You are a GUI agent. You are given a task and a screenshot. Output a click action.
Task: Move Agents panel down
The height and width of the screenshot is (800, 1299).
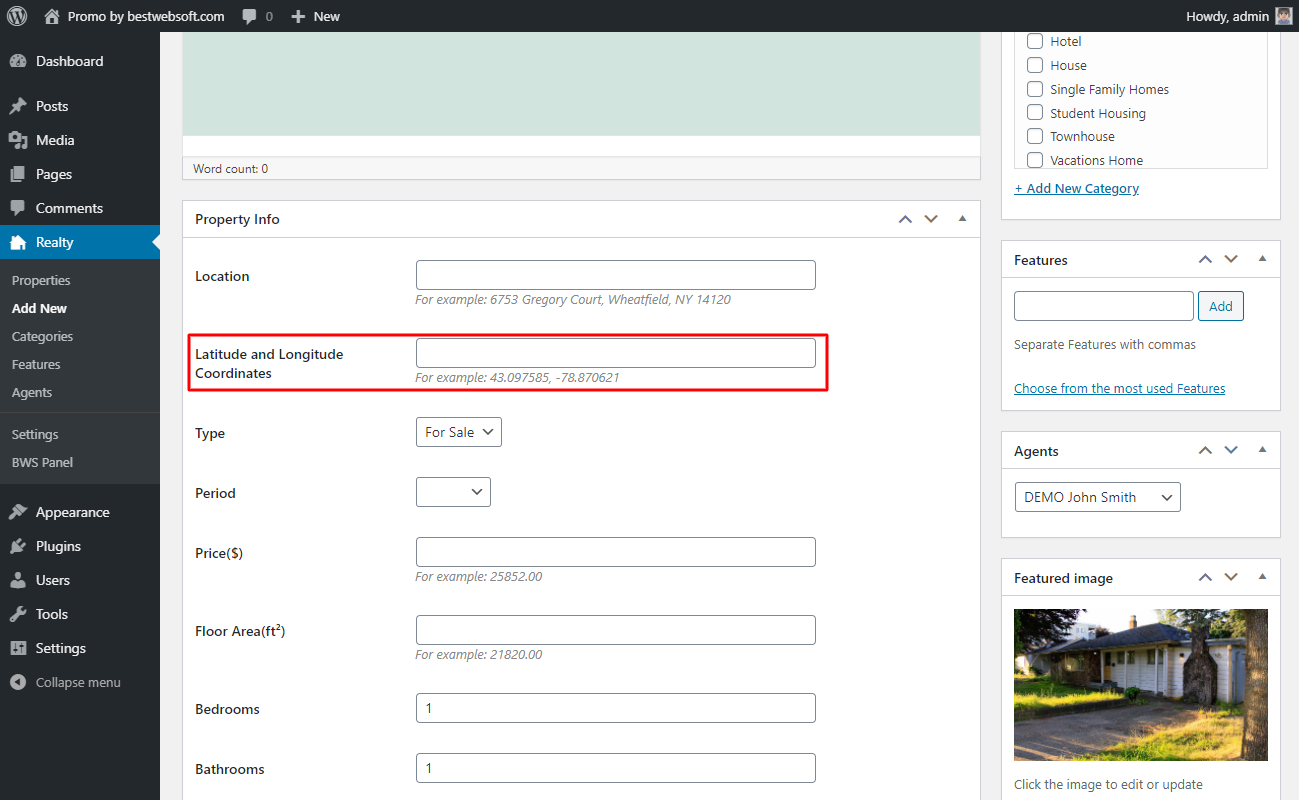coord(1231,450)
